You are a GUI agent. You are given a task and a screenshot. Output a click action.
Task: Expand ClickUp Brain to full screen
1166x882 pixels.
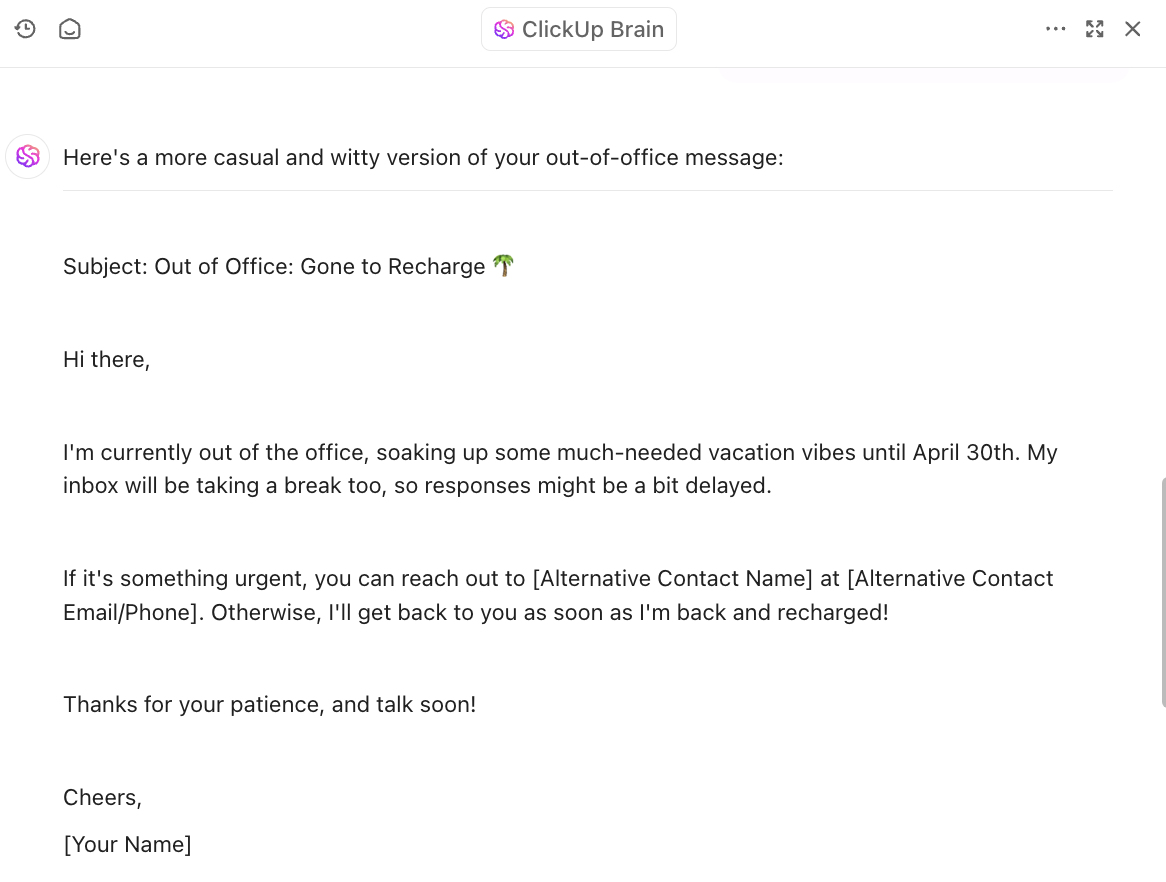click(x=1095, y=29)
